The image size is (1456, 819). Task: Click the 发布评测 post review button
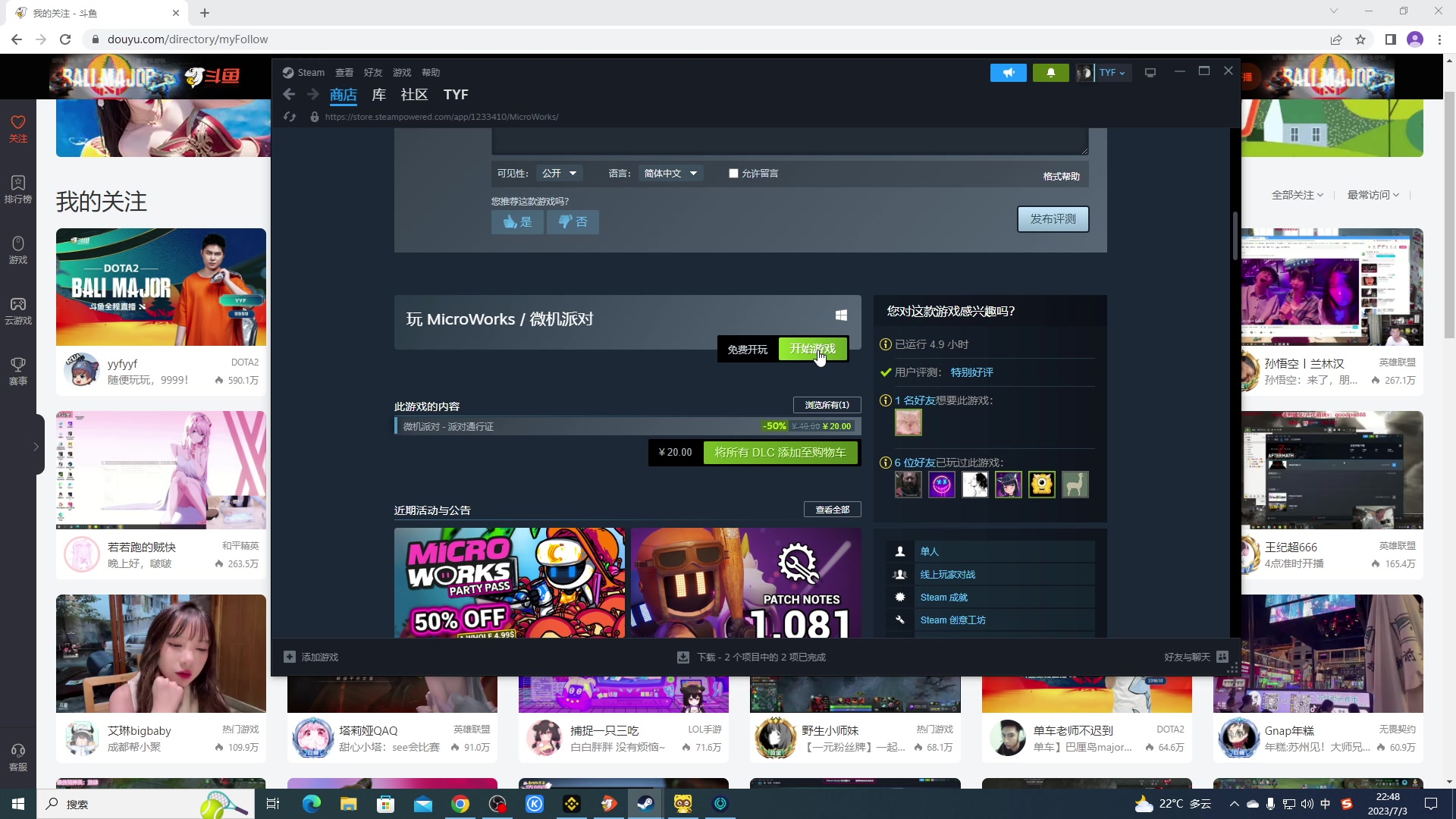[1053, 219]
